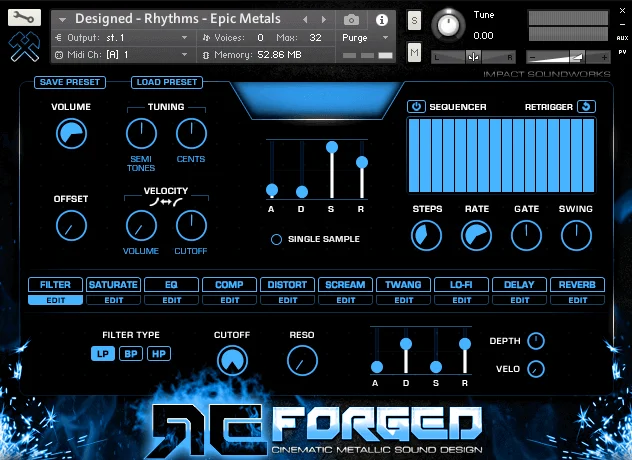The image size is (632, 460).
Task: Open the FILTER edit tab
Action: [x=56, y=300]
